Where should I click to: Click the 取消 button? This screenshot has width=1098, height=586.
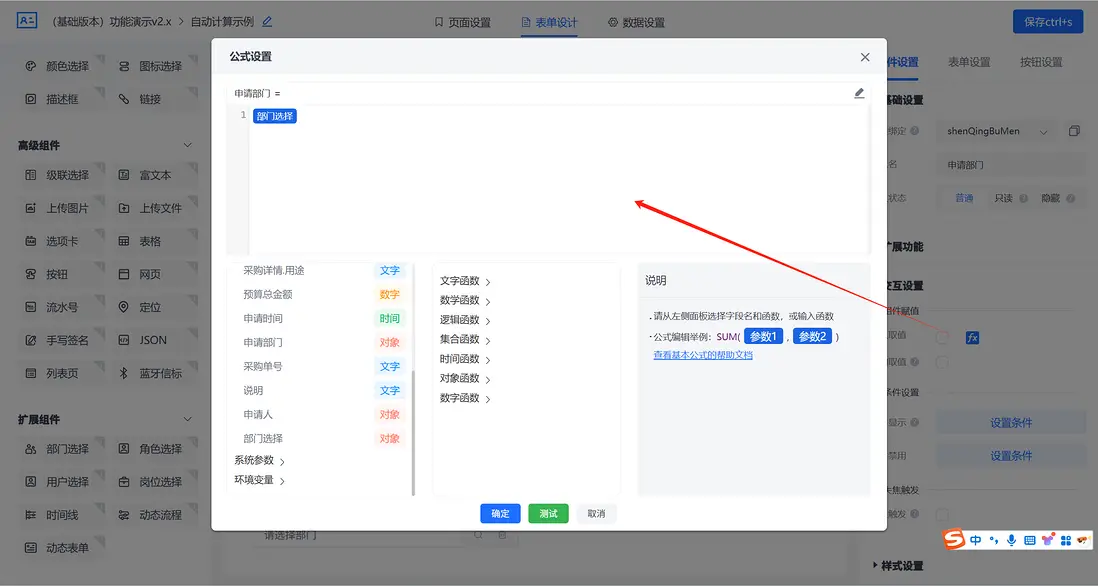[596, 513]
